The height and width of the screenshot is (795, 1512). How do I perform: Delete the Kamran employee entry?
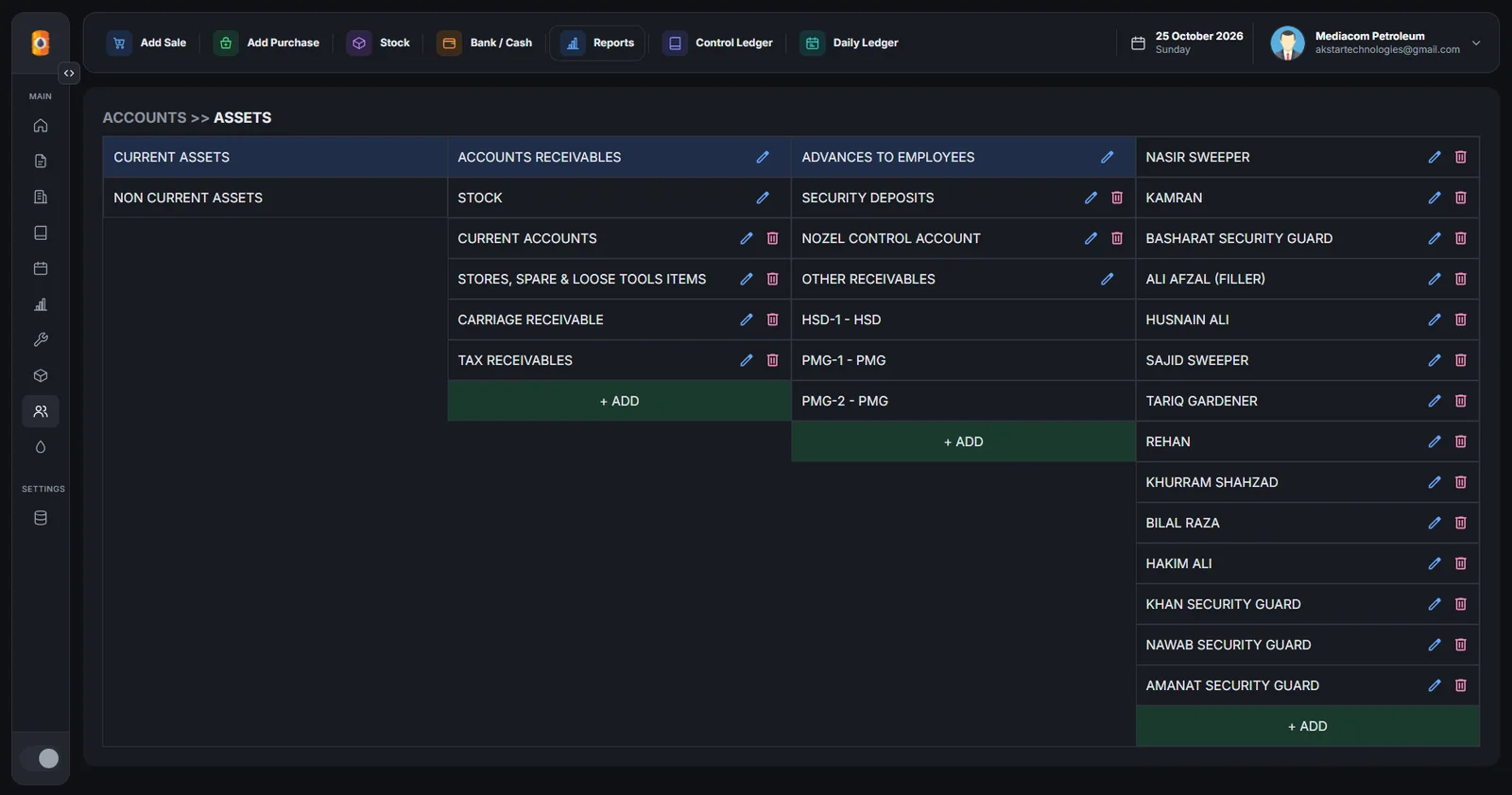(1461, 198)
